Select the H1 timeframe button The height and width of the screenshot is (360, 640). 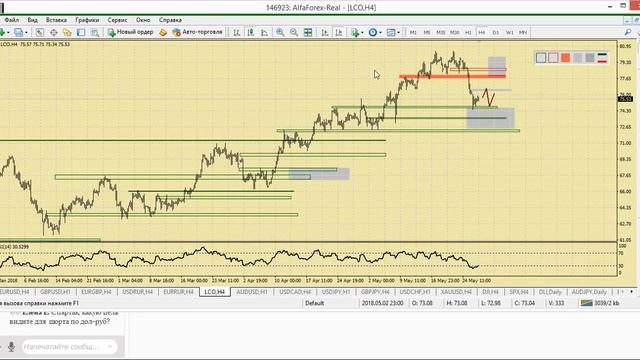point(468,32)
